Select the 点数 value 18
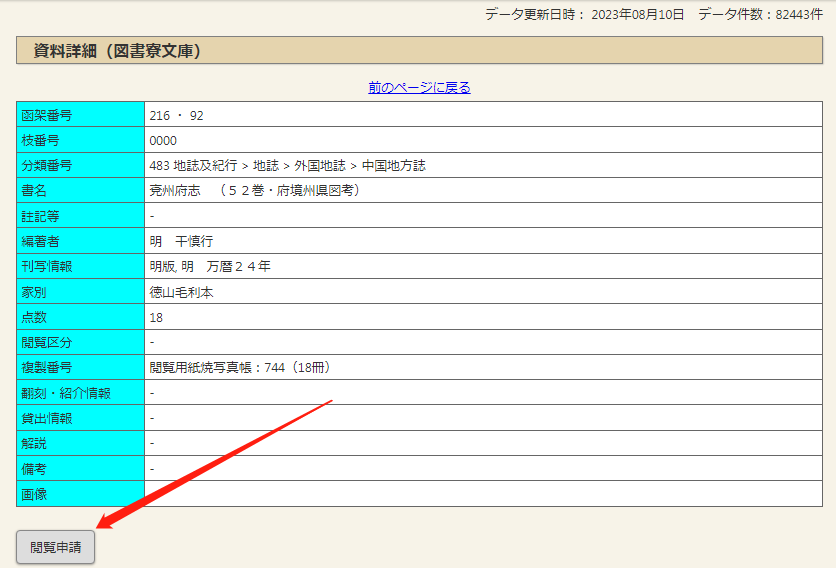This screenshot has width=836, height=568. 156,318
